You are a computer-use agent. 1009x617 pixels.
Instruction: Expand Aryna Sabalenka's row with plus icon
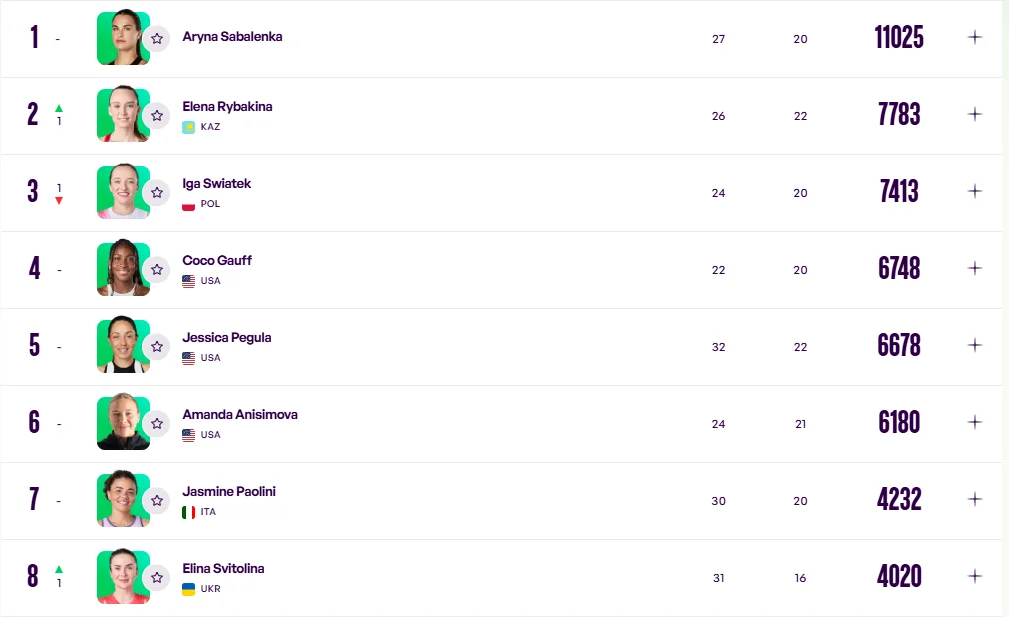(x=975, y=37)
